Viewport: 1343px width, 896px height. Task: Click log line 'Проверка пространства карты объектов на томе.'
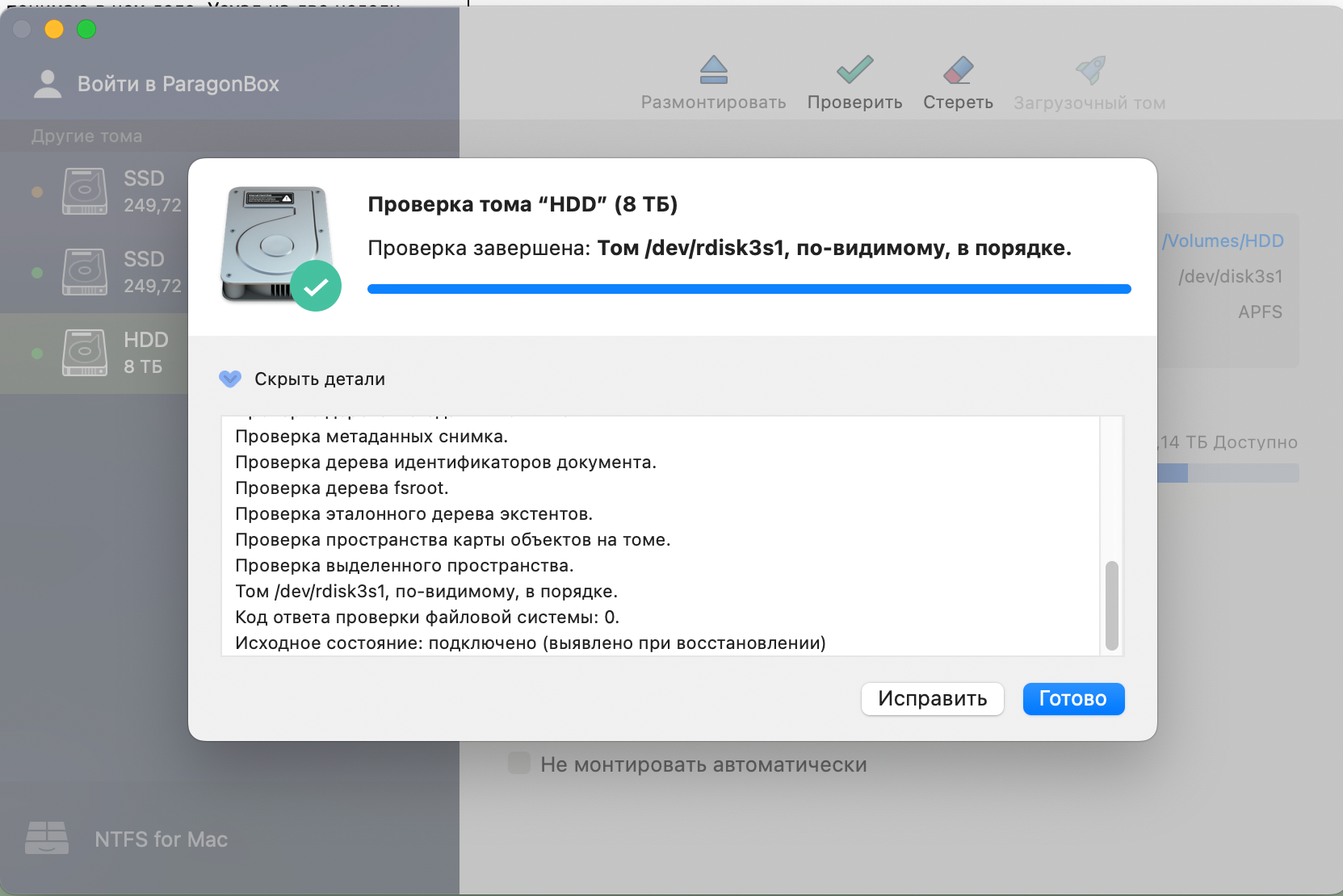[x=453, y=540]
